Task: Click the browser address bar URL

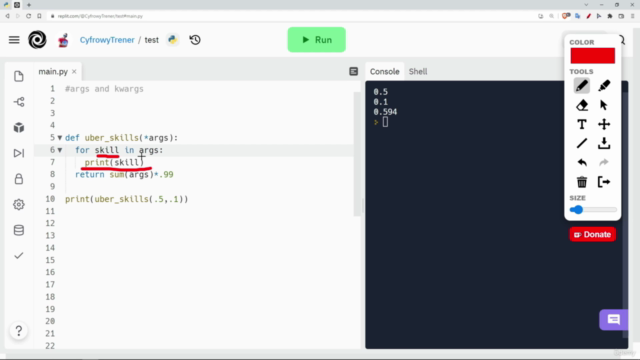Action: point(100,16)
